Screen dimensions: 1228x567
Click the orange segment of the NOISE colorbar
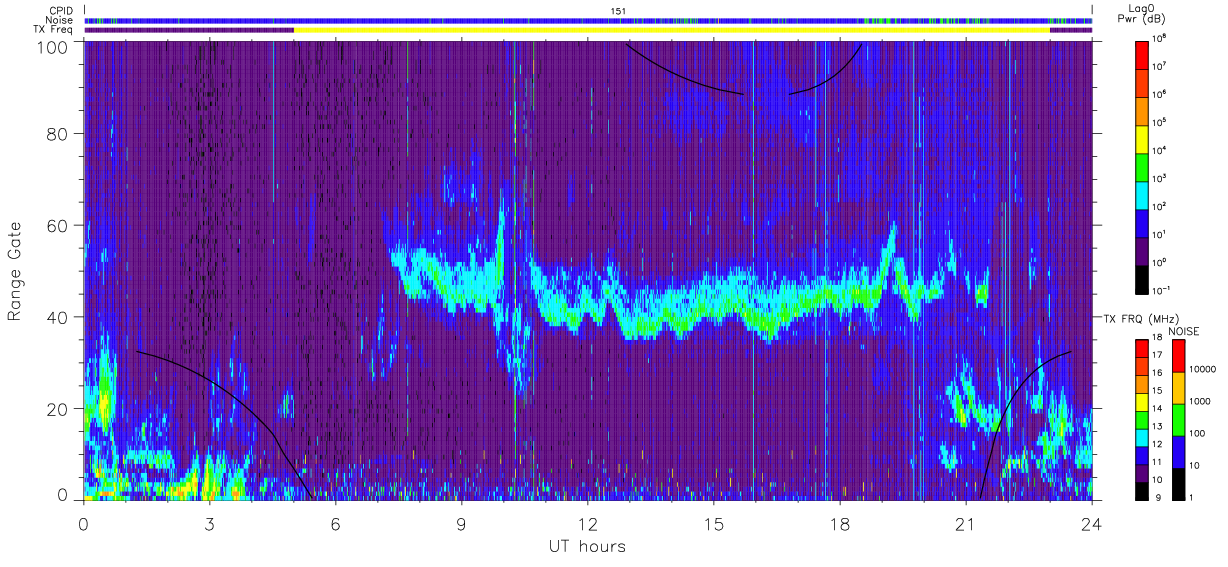pyautogui.click(x=1178, y=387)
